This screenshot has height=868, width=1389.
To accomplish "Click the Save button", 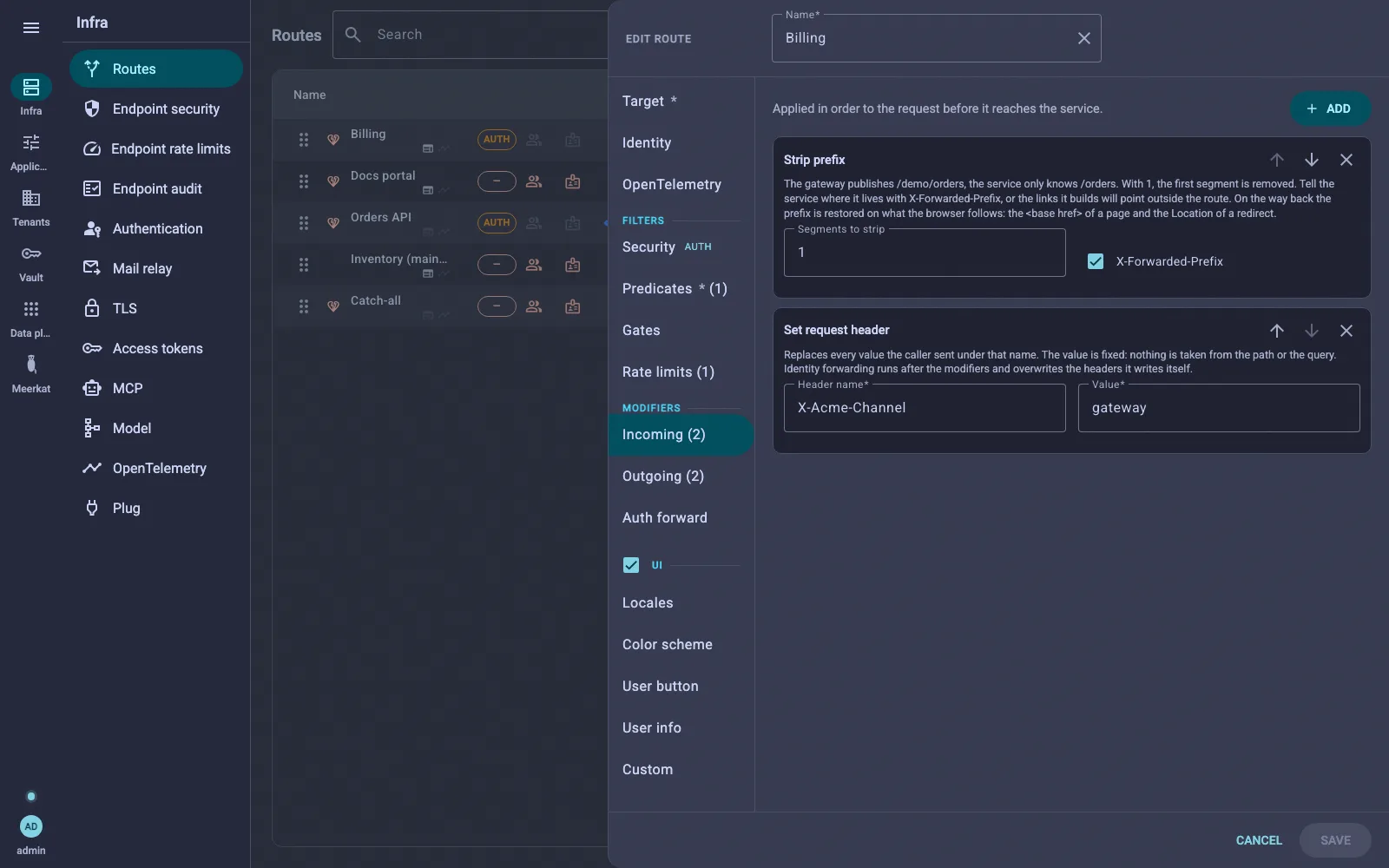I will (1335, 840).
